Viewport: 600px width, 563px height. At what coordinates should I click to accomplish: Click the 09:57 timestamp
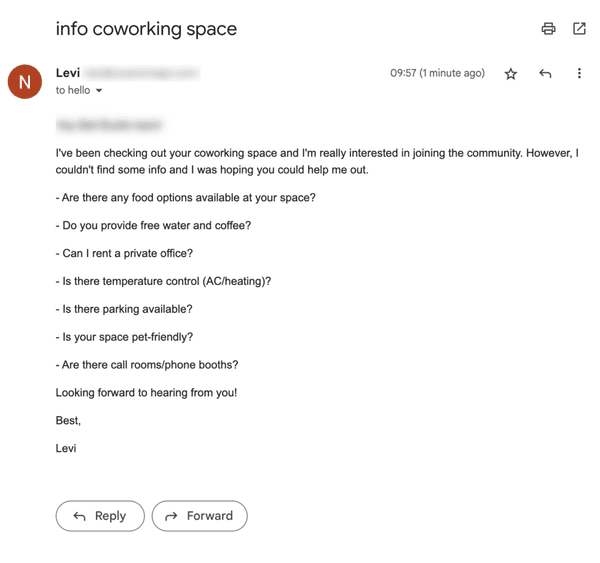[x=437, y=74]
